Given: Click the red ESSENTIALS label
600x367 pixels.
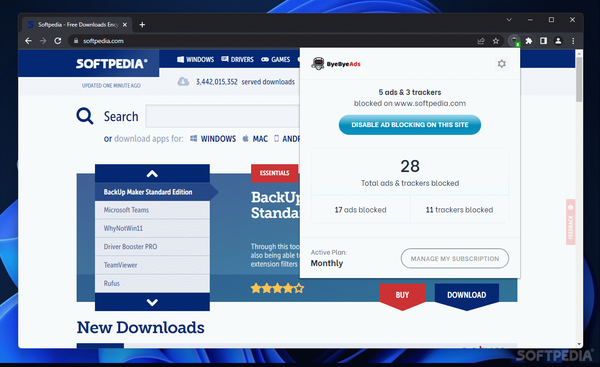Looking at the screenshot, I should click(274, 173).
